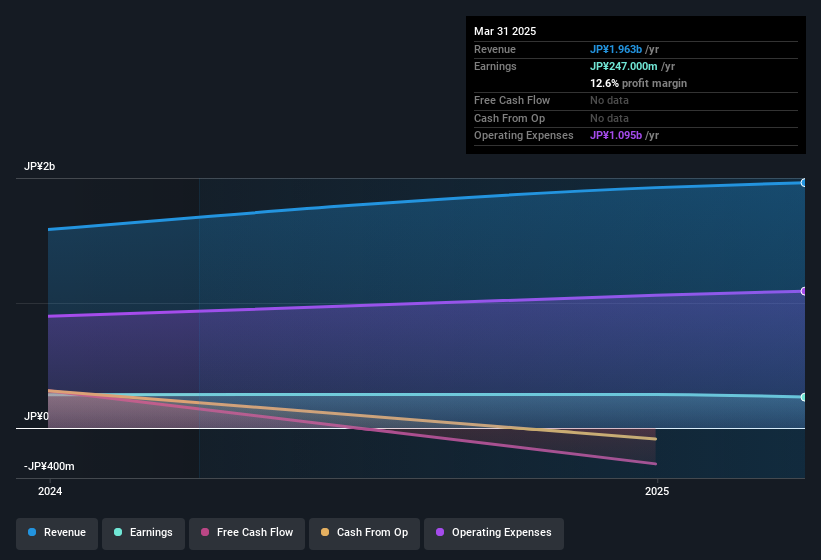Click the Operating Expenses tooltip row label
The image size is (821, 560).
coord(523,135)
